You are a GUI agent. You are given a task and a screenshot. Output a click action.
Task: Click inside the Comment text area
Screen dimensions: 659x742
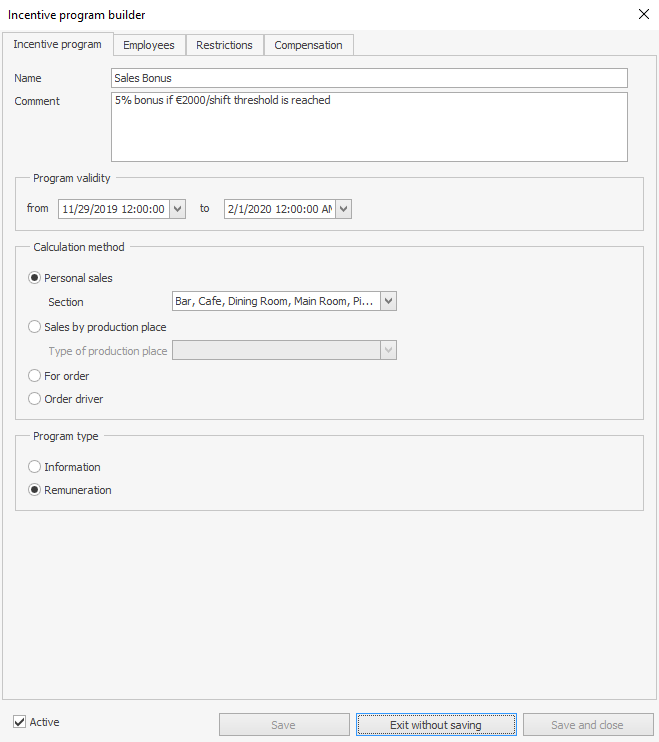coord(368,127)
